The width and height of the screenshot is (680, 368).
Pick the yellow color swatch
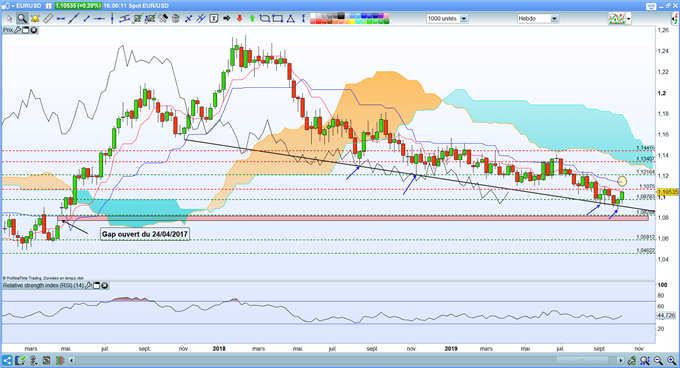point(352,21)
